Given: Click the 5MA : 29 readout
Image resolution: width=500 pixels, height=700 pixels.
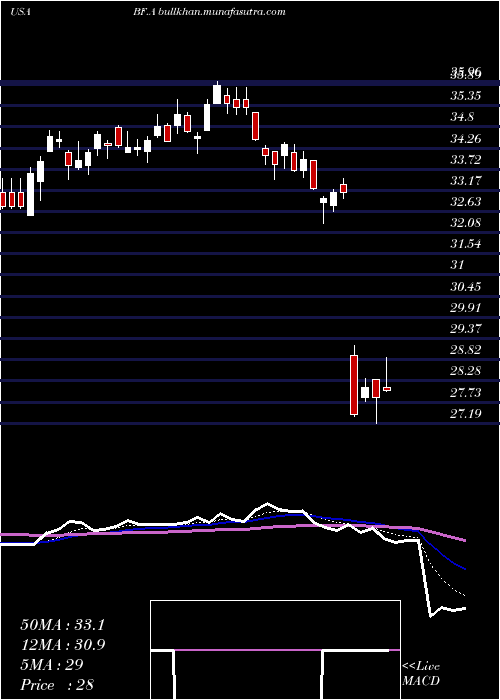Looking at the screenshot, I should pos(52,665).
